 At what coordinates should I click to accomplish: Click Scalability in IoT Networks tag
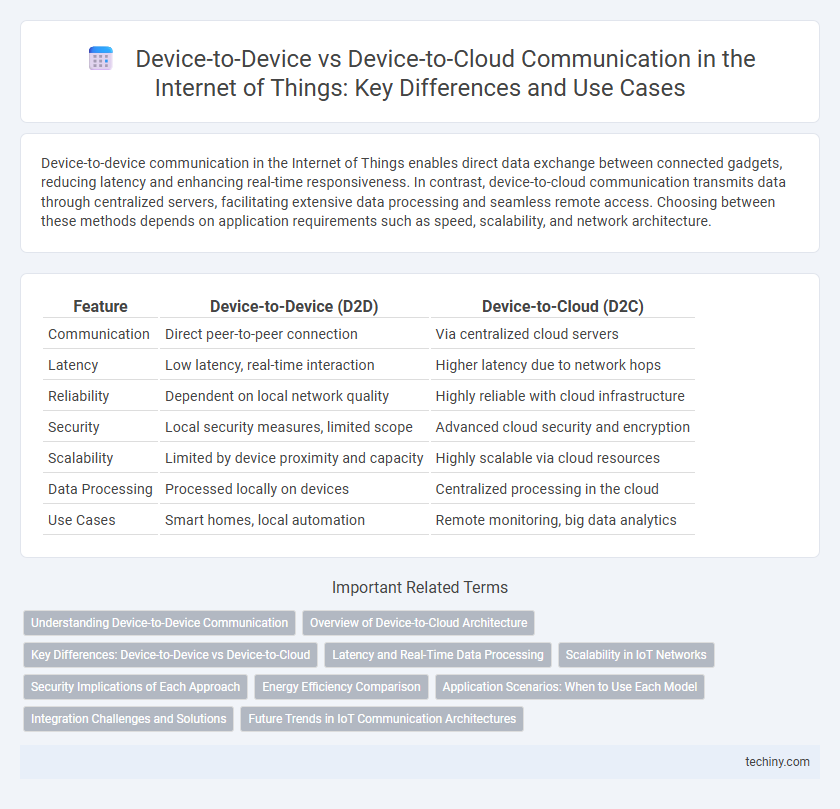(x=636, y=655)
